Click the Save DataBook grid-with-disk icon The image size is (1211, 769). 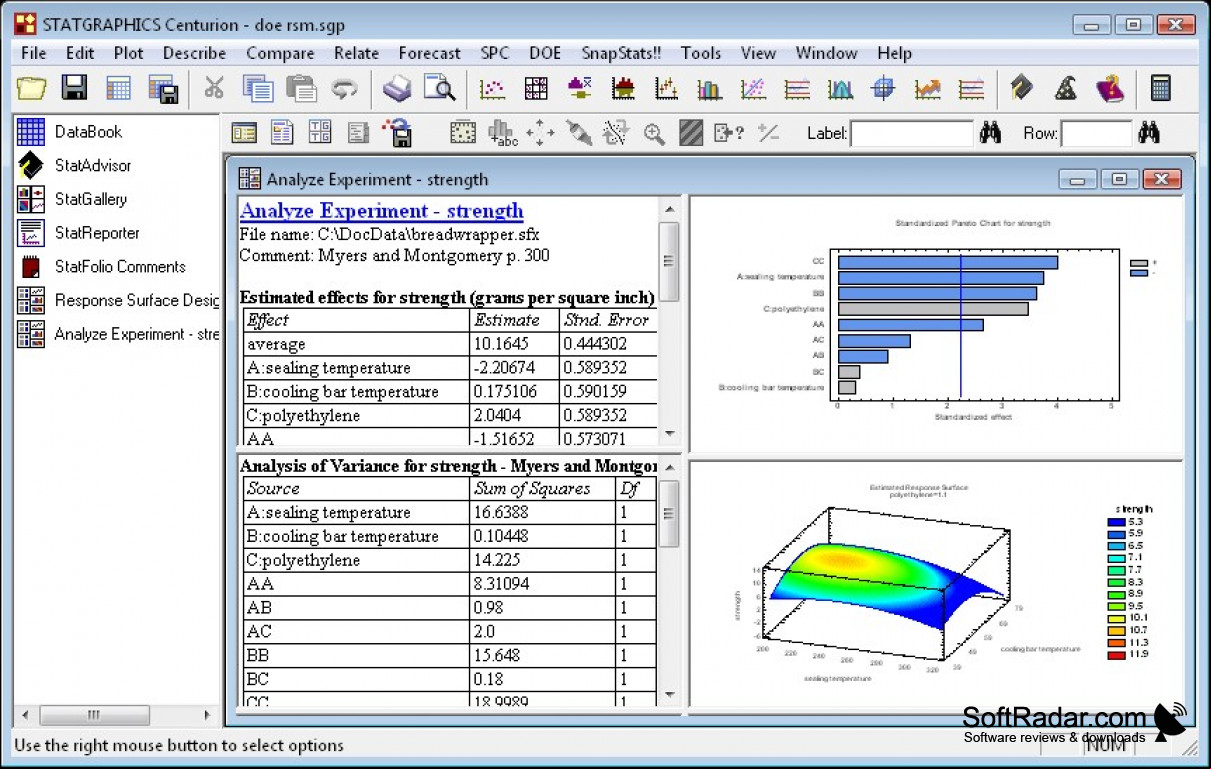coord(162,88)
